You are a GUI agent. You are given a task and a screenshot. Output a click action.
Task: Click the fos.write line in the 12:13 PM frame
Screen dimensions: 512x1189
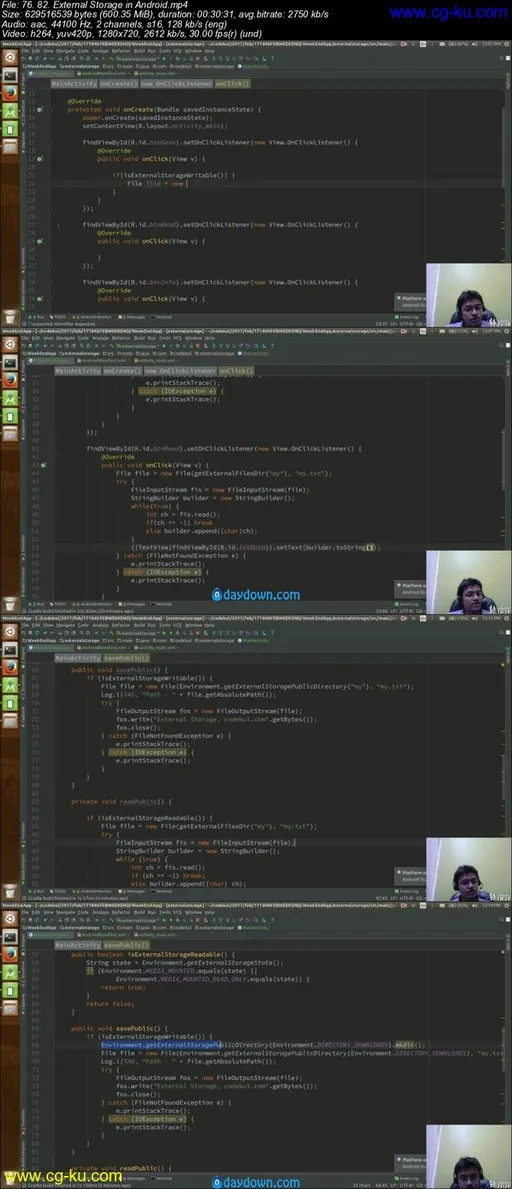216,719
